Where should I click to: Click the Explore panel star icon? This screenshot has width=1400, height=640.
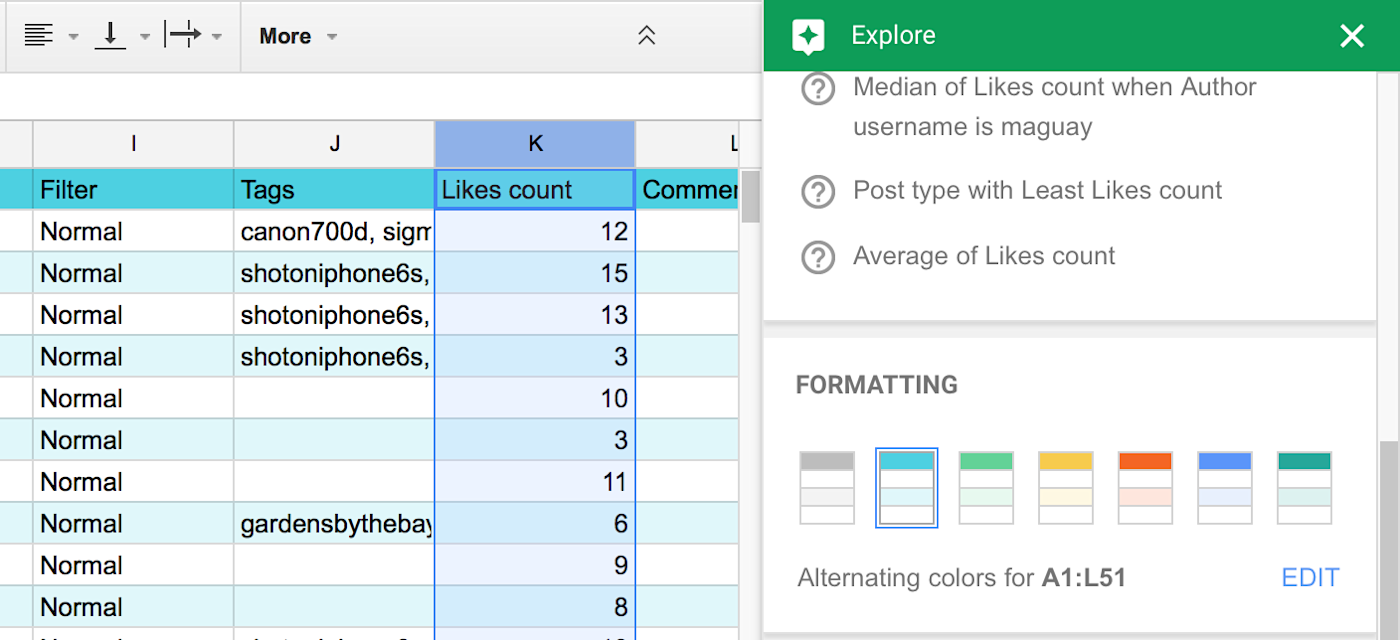808,37
